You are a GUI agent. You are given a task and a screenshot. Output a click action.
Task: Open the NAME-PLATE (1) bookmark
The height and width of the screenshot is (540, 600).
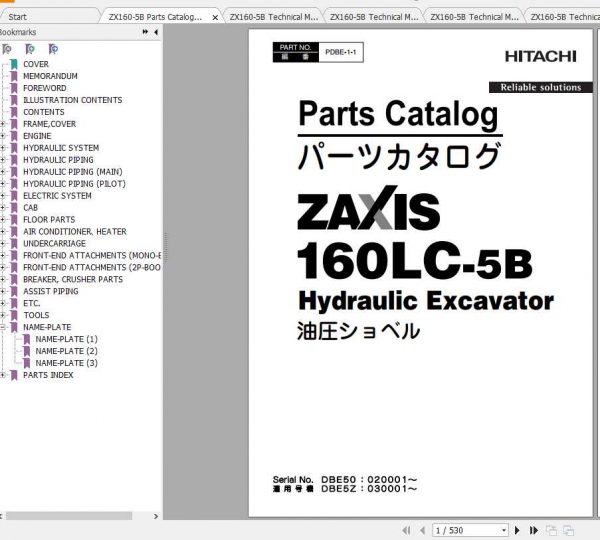coord(67,339)
